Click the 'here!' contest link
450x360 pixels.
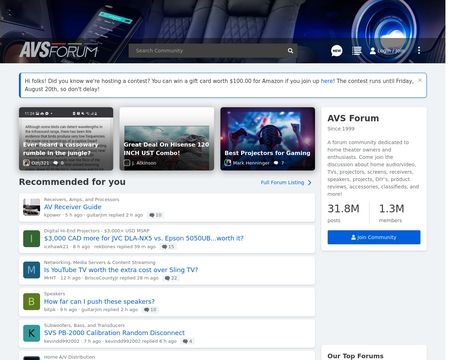pos(328,81)
